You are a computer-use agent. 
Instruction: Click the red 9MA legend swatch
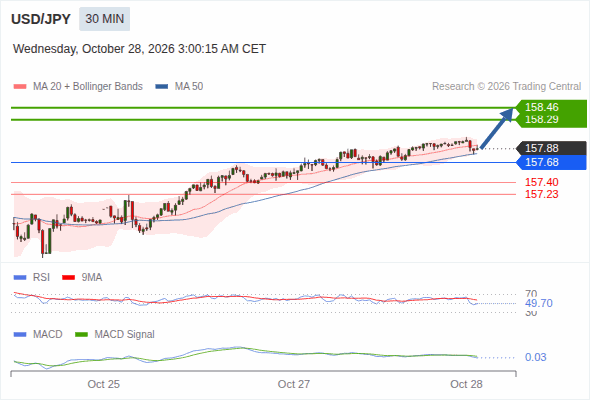tap(68, 278)
